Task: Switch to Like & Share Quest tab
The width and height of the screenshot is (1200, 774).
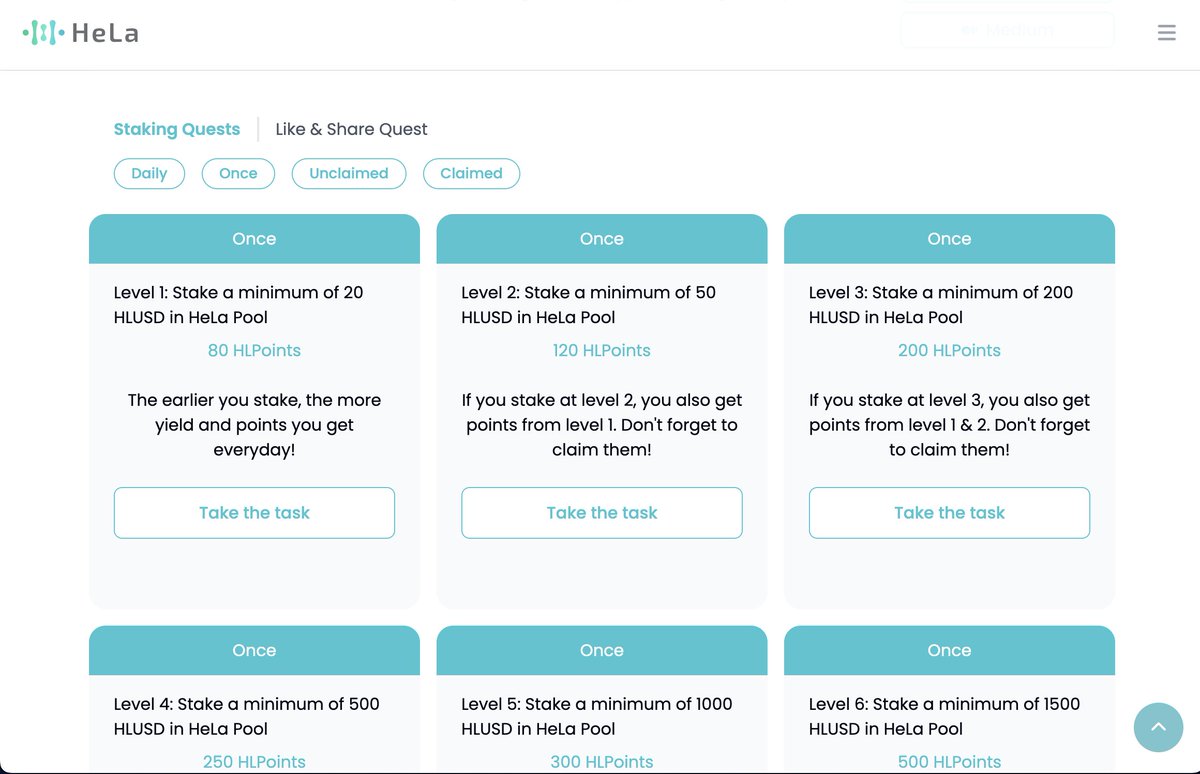Action: pyautogui.click(x=351, y=129)
